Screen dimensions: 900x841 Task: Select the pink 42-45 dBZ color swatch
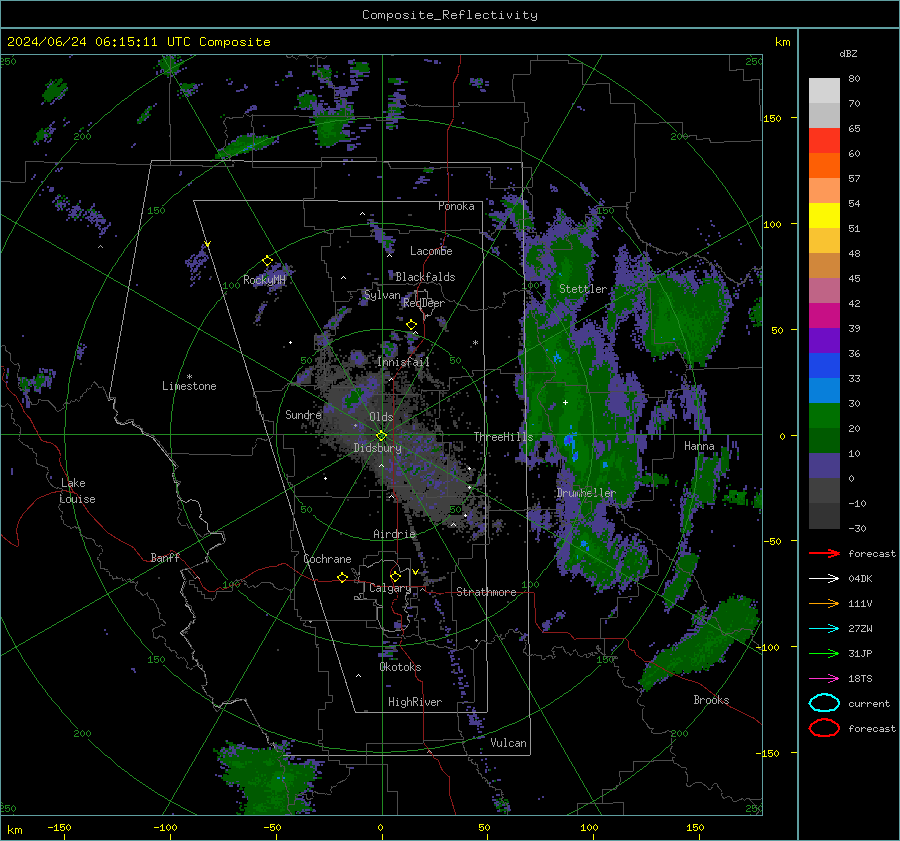click(x=824, y=290)
